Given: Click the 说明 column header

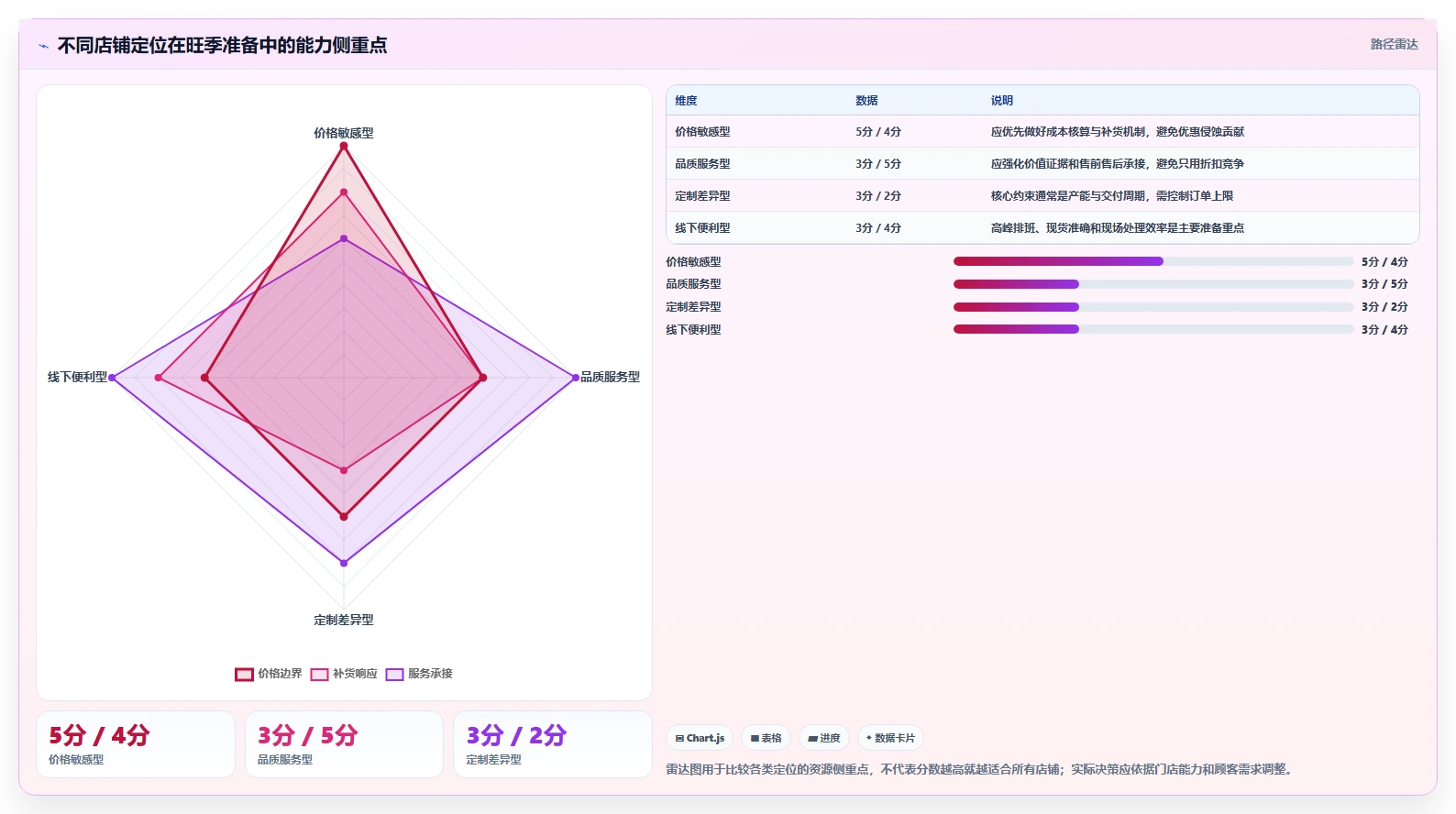Looking at the screenshot, I should 1001,101.
